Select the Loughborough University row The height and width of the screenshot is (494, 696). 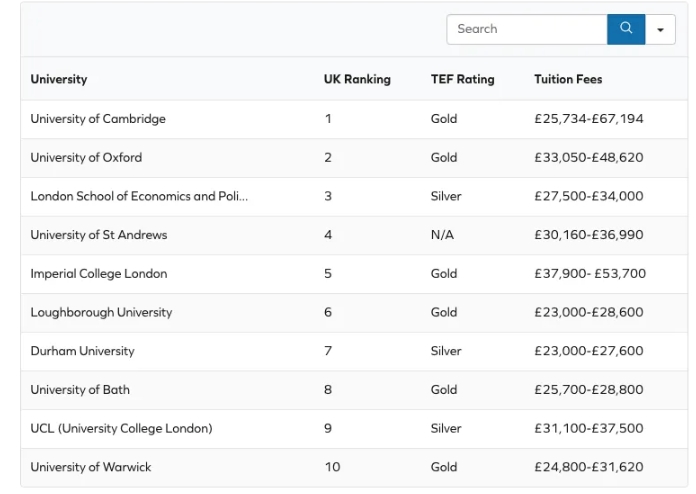click(101, 312)
